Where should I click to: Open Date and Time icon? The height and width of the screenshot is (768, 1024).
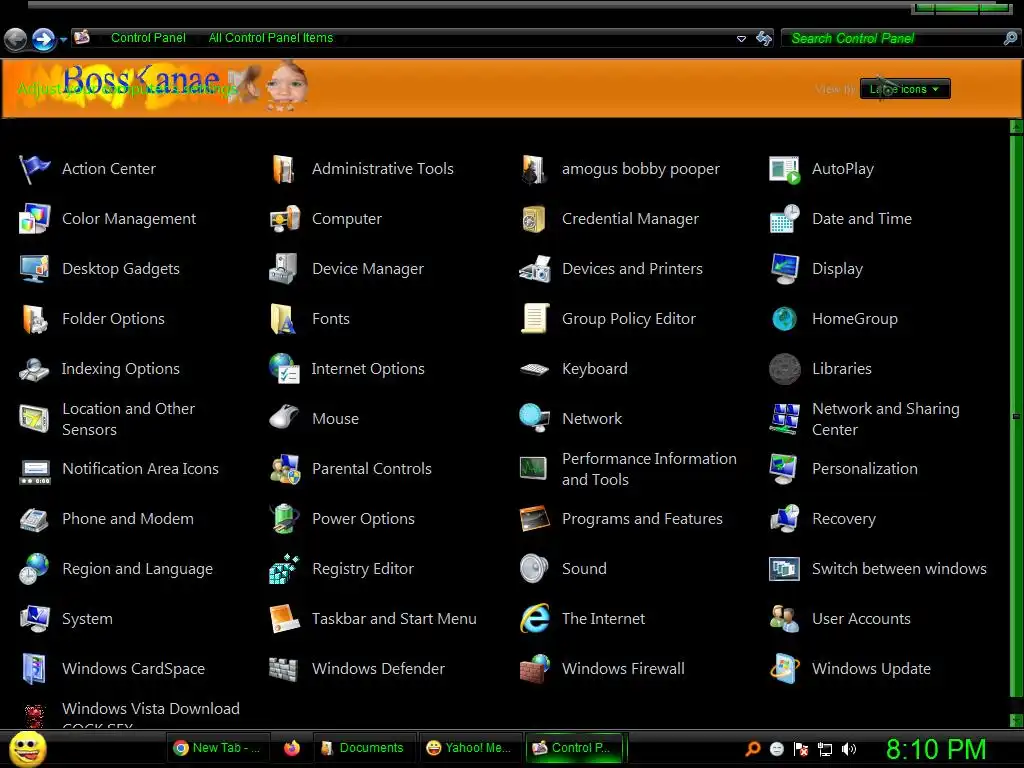coord(784,219)
